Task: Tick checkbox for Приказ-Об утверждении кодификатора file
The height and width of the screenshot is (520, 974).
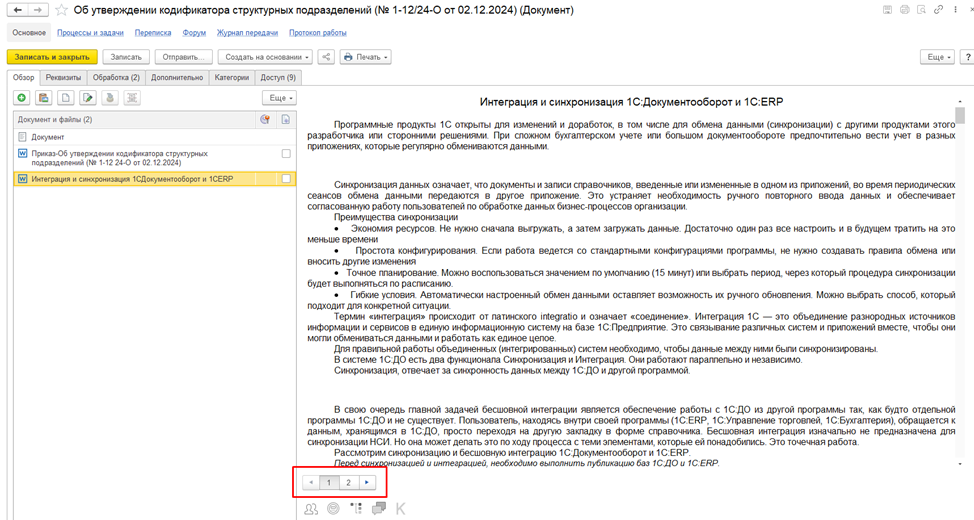Action: pos(286,153)
